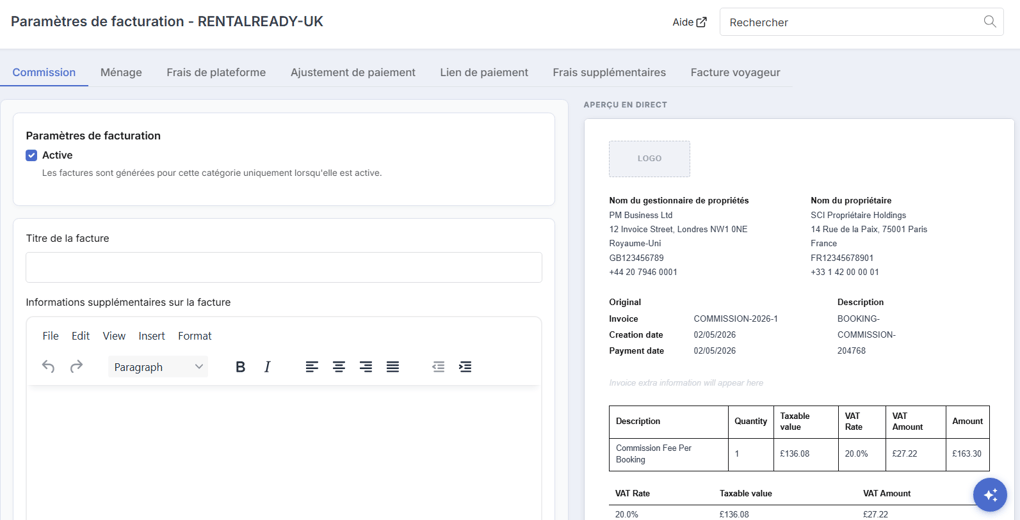Click the redo arrow in the editor toolbar
This screenshot has width=1020, height=520.
point(77,367)
